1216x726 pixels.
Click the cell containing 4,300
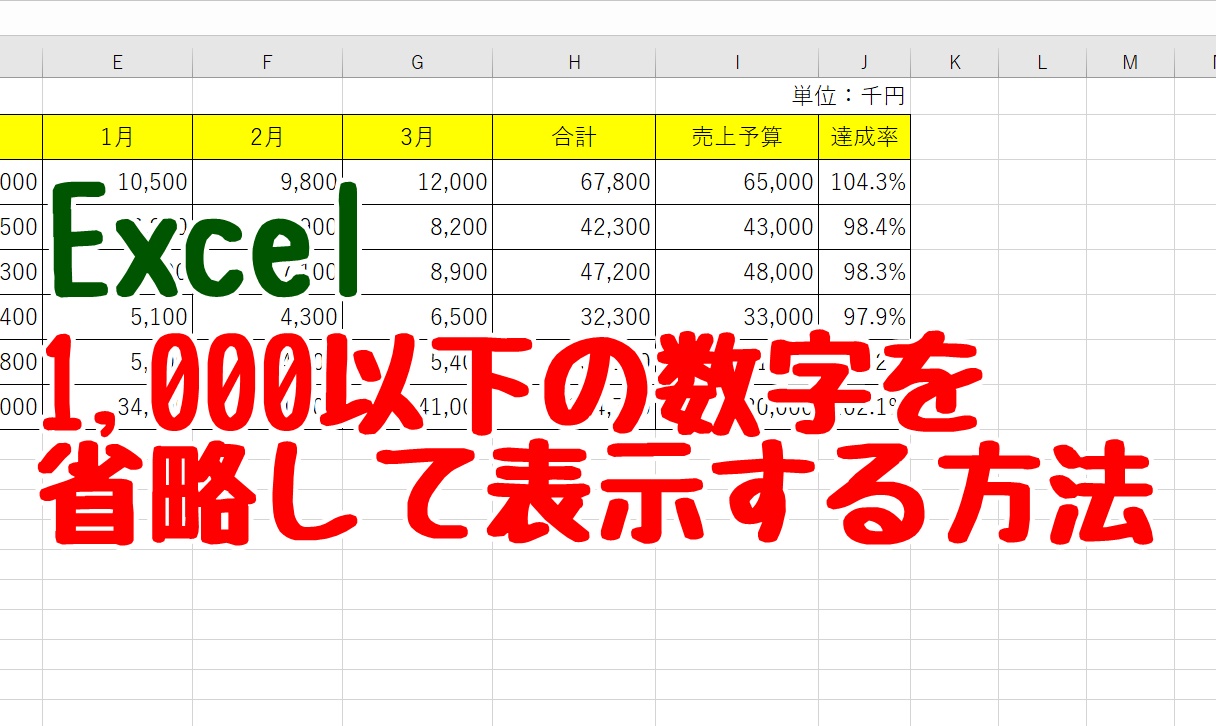point(267,317)
